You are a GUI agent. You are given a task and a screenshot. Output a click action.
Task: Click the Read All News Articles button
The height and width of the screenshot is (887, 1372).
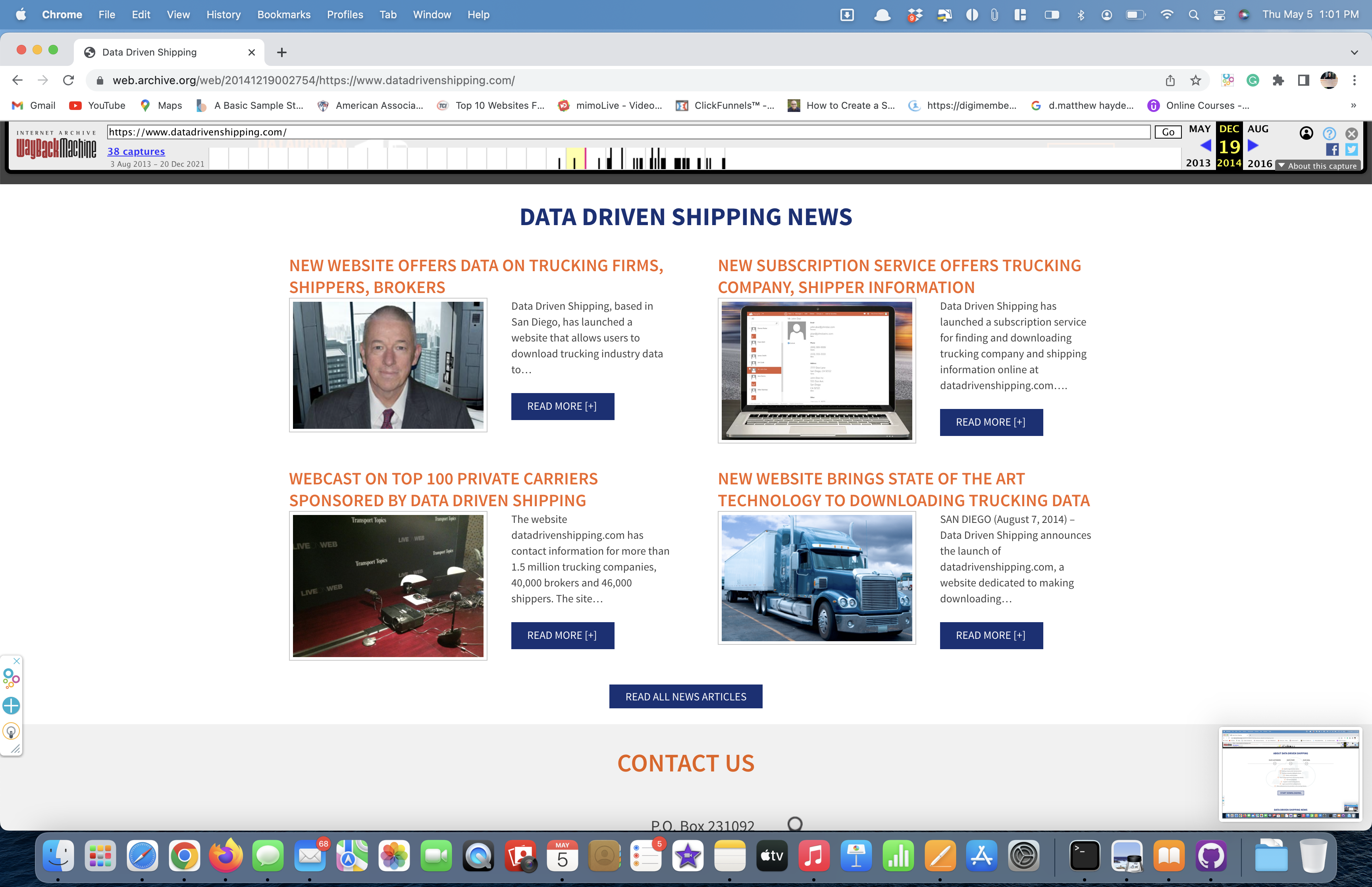point(685,696)
